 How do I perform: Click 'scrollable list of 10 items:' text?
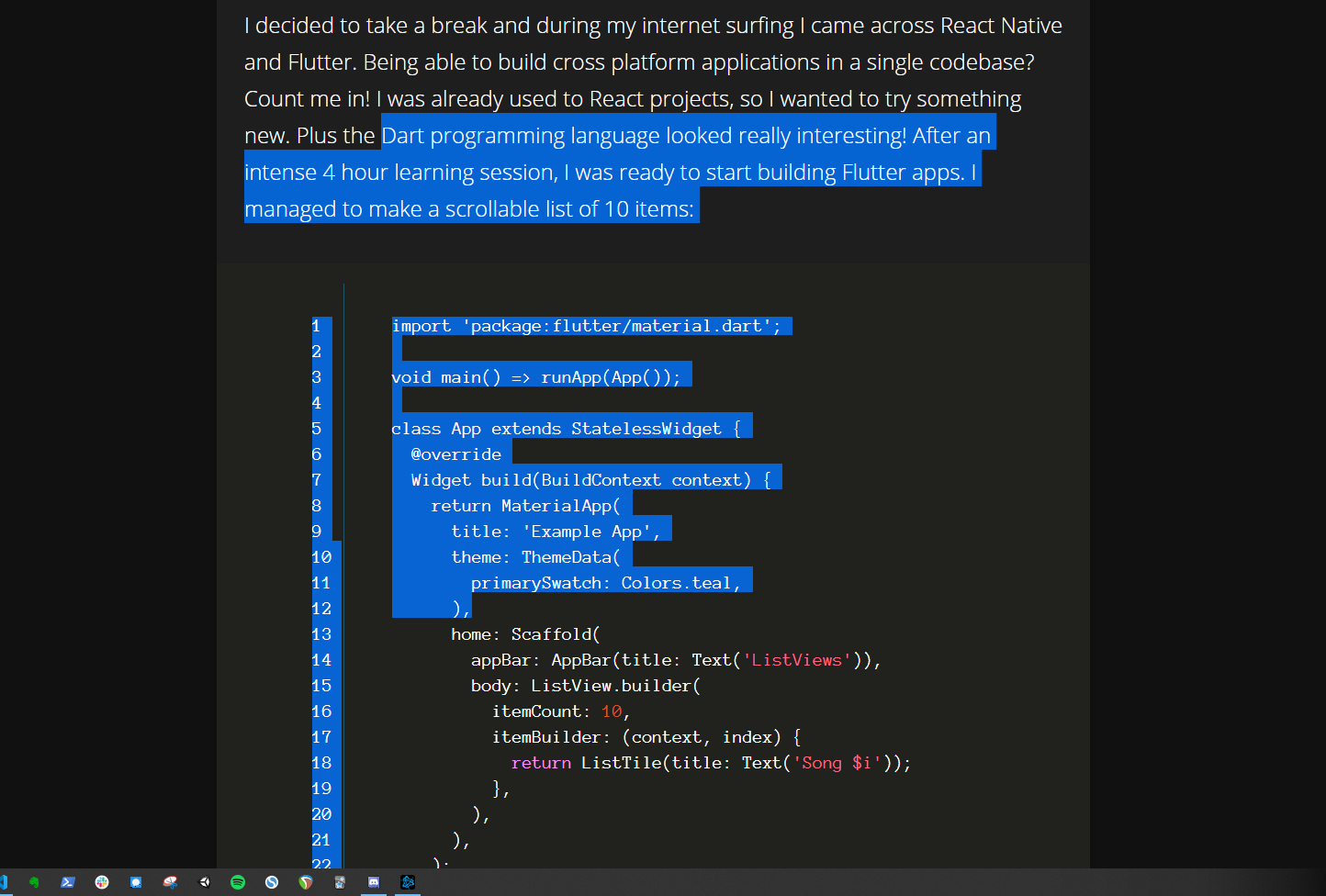pyautogui.click(x=569, y=209)
